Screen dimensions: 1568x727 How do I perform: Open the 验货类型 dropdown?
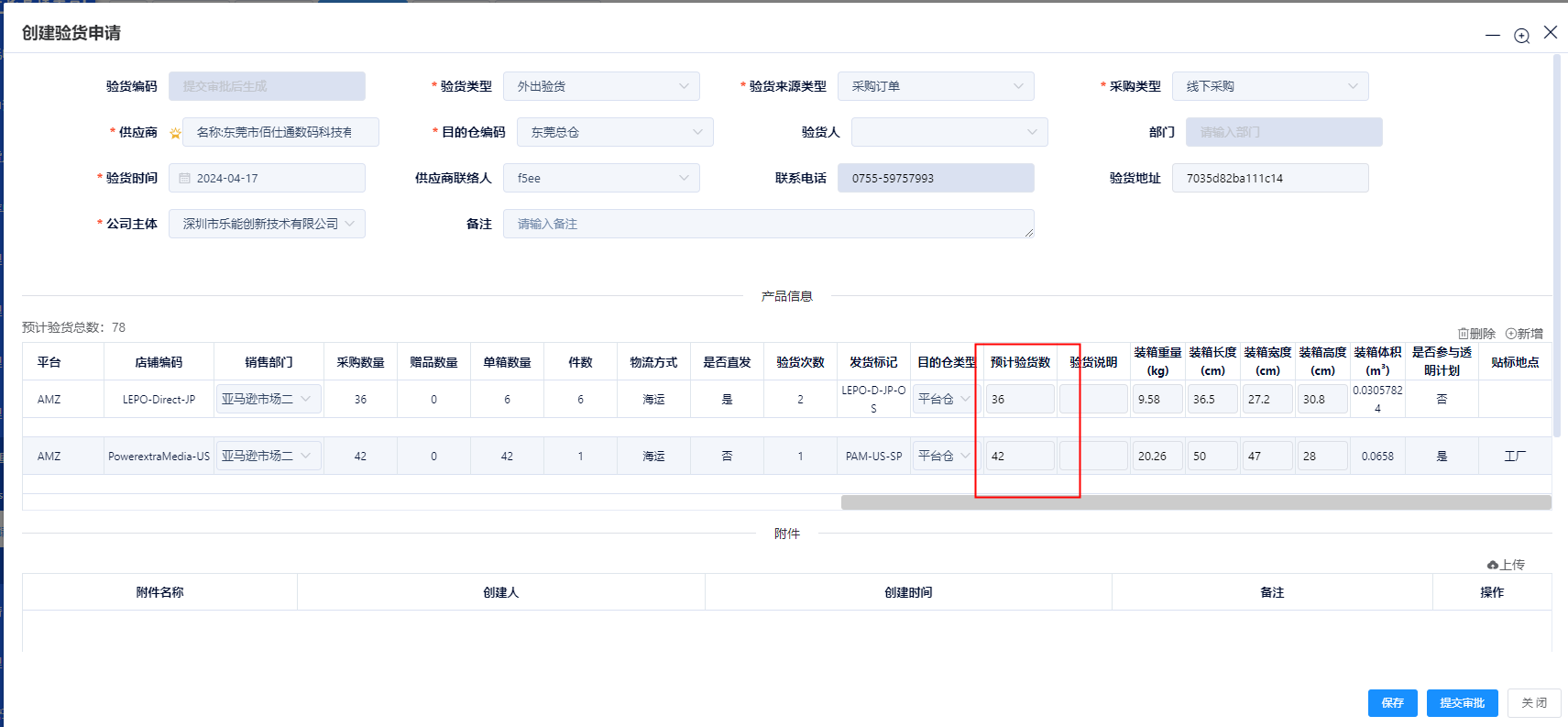coord(601,86)
